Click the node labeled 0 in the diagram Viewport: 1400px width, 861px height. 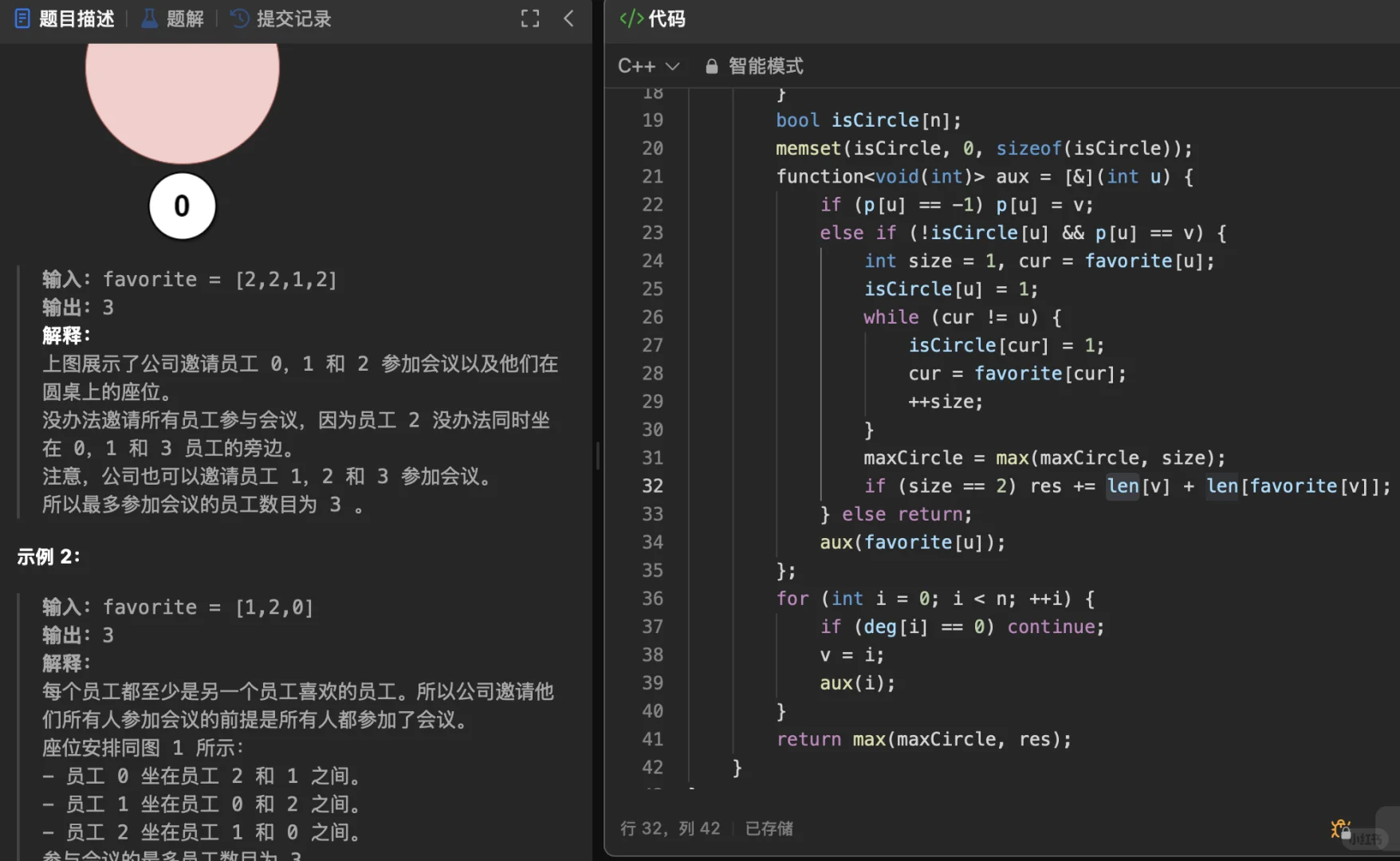tap(182, 206)
